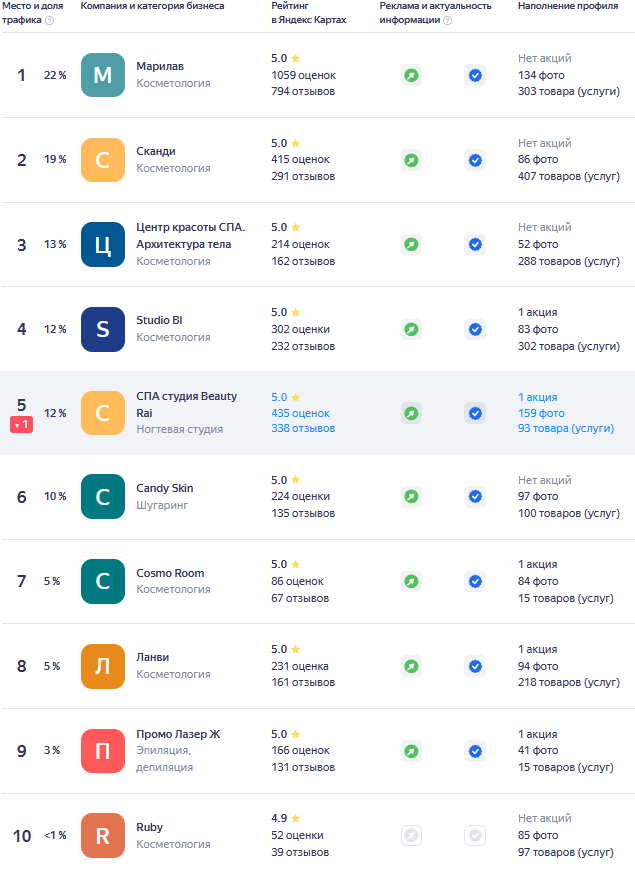Click the blue verified badge for Марилав
This screenshot has width=635, height=875.
coord(475,75)
